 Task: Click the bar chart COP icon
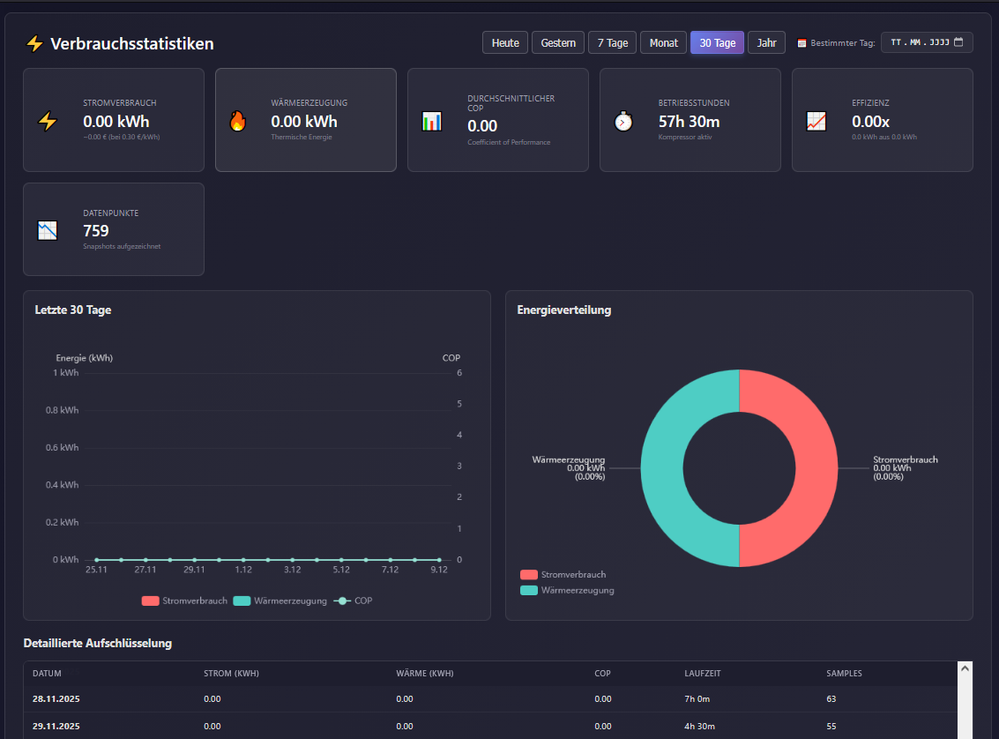(x=431, y=121)
